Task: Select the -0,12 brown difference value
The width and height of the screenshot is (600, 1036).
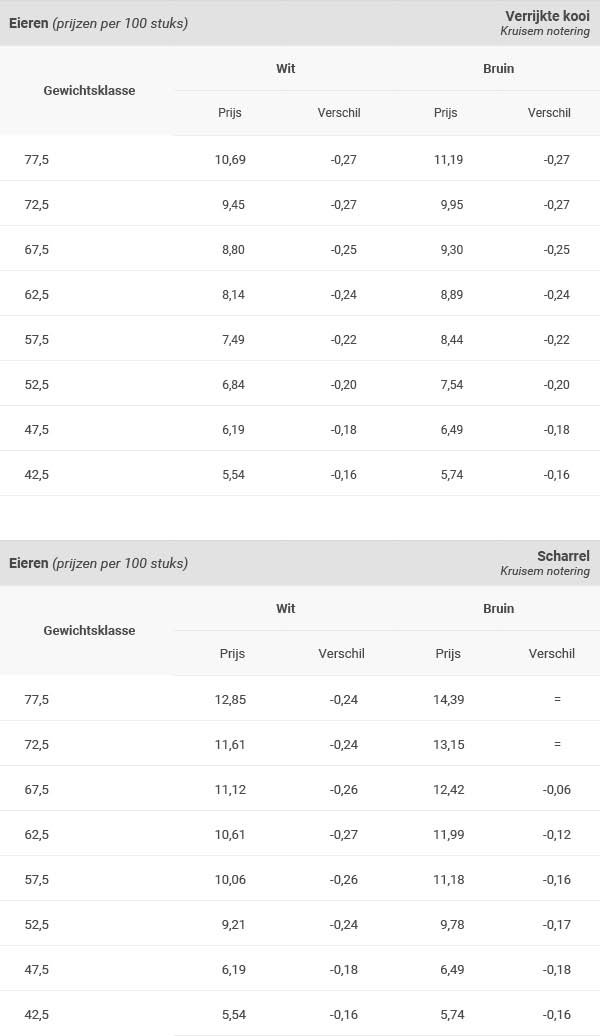Action: click(x=556, y=834)
